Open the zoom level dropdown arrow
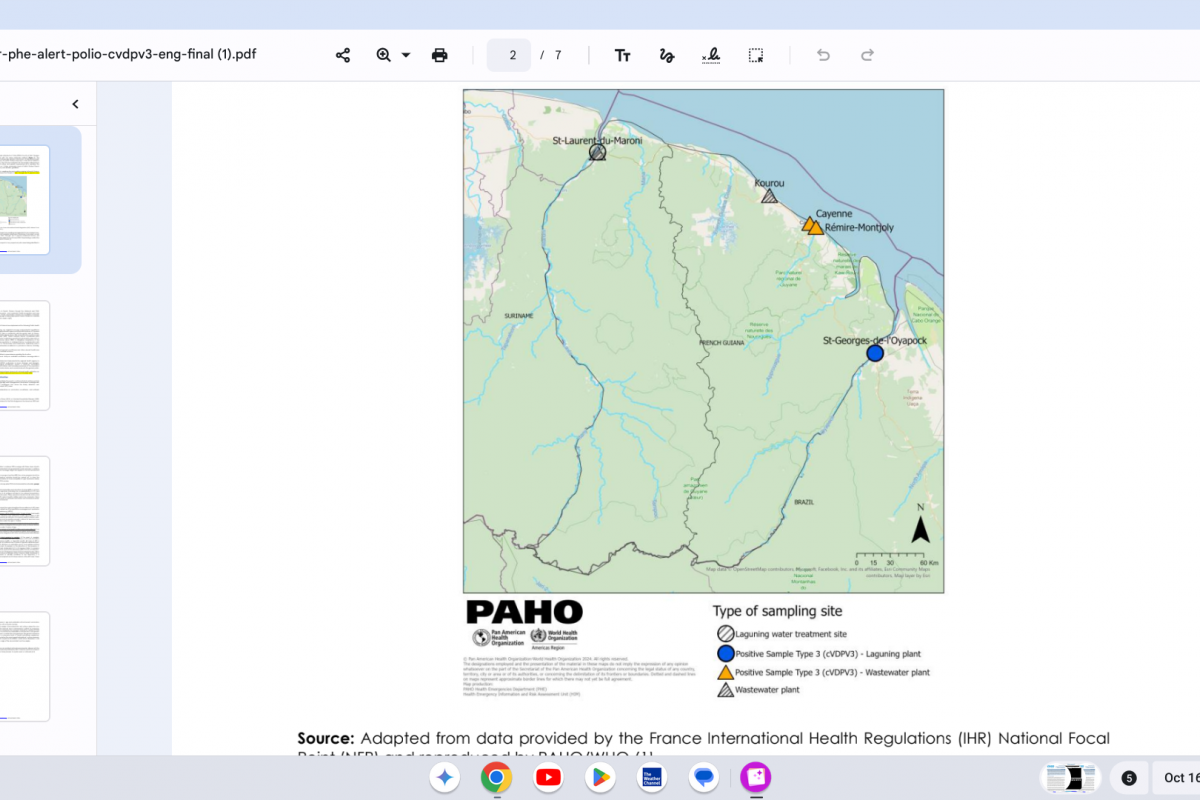The image size is (1200, 800). click(x=406, y=55)
